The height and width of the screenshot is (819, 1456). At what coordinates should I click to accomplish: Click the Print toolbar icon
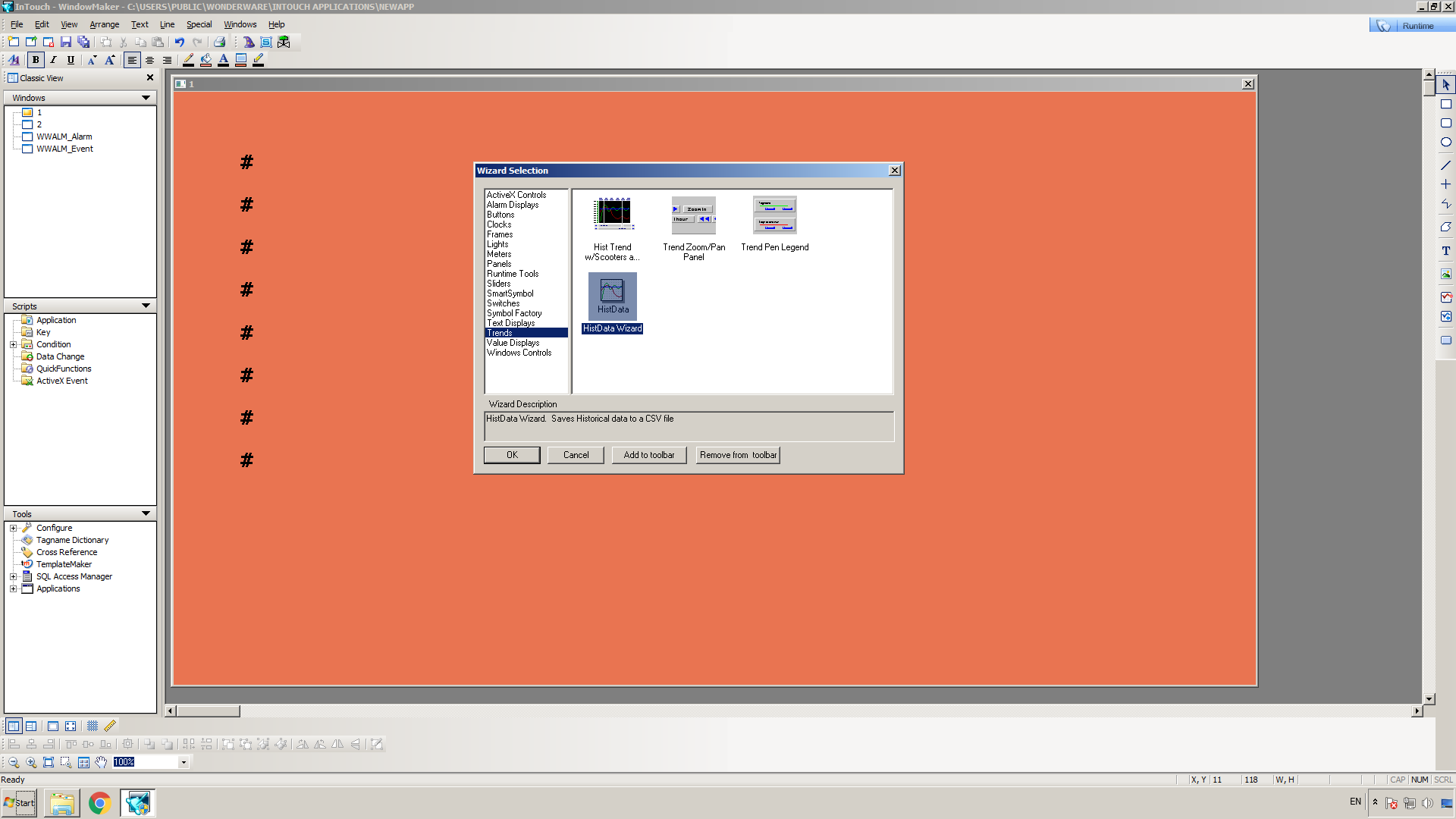pos(220,42)
